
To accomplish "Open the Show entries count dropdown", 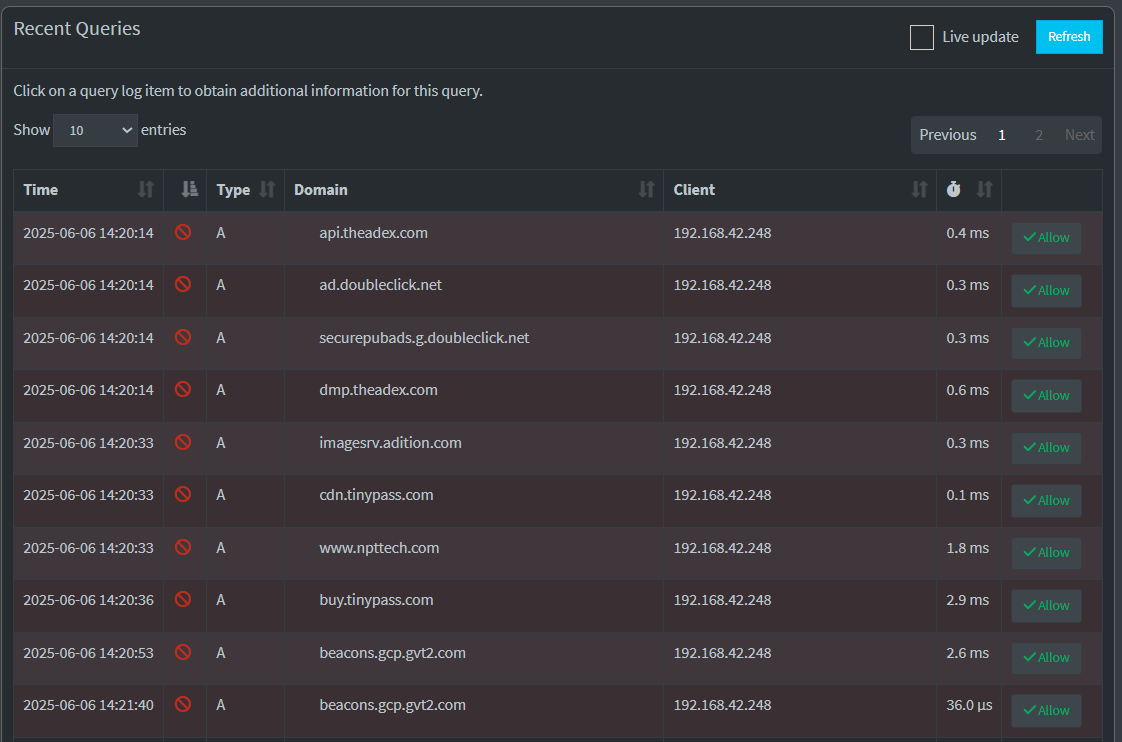I will pyautogui.click(x=95, y=130).
